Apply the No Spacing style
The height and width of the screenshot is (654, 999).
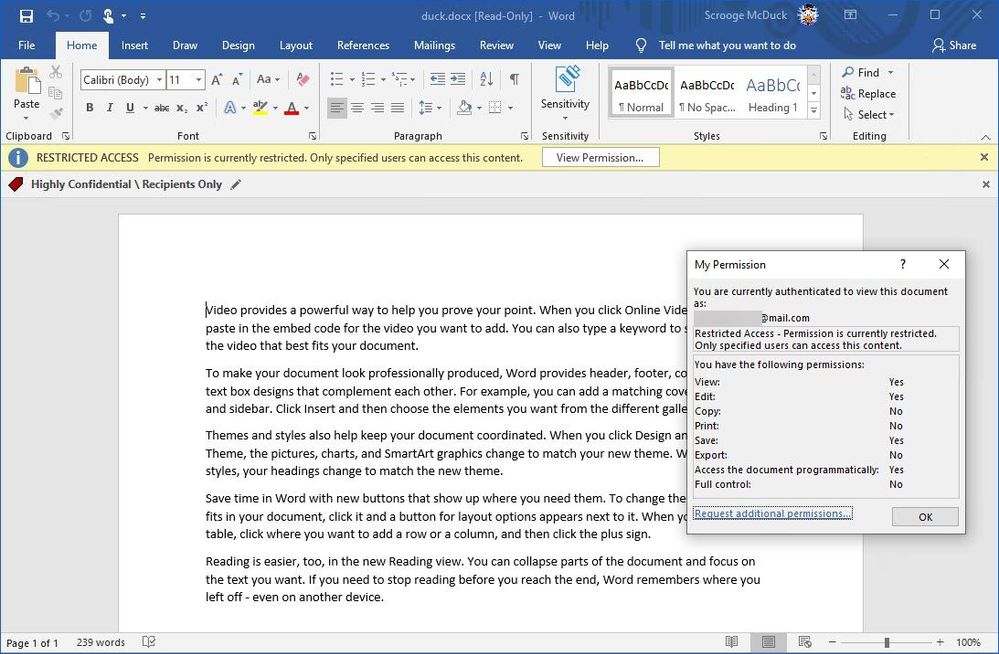tap(707, 94)
